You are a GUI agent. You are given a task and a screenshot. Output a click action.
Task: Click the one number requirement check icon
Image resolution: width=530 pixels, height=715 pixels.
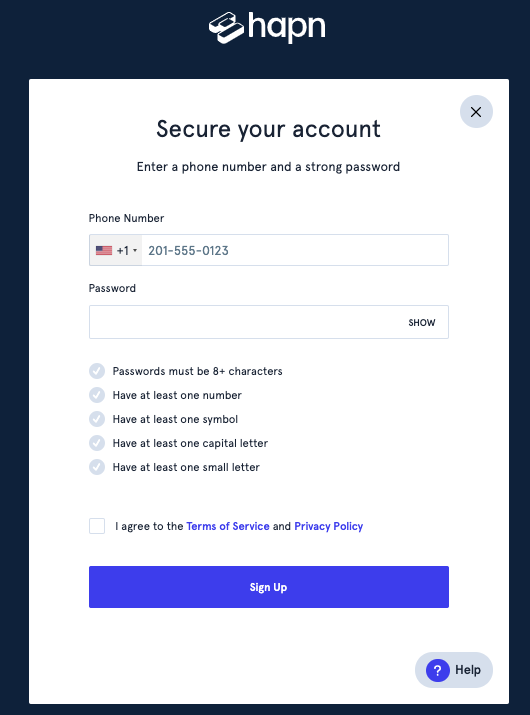[97, 395]
